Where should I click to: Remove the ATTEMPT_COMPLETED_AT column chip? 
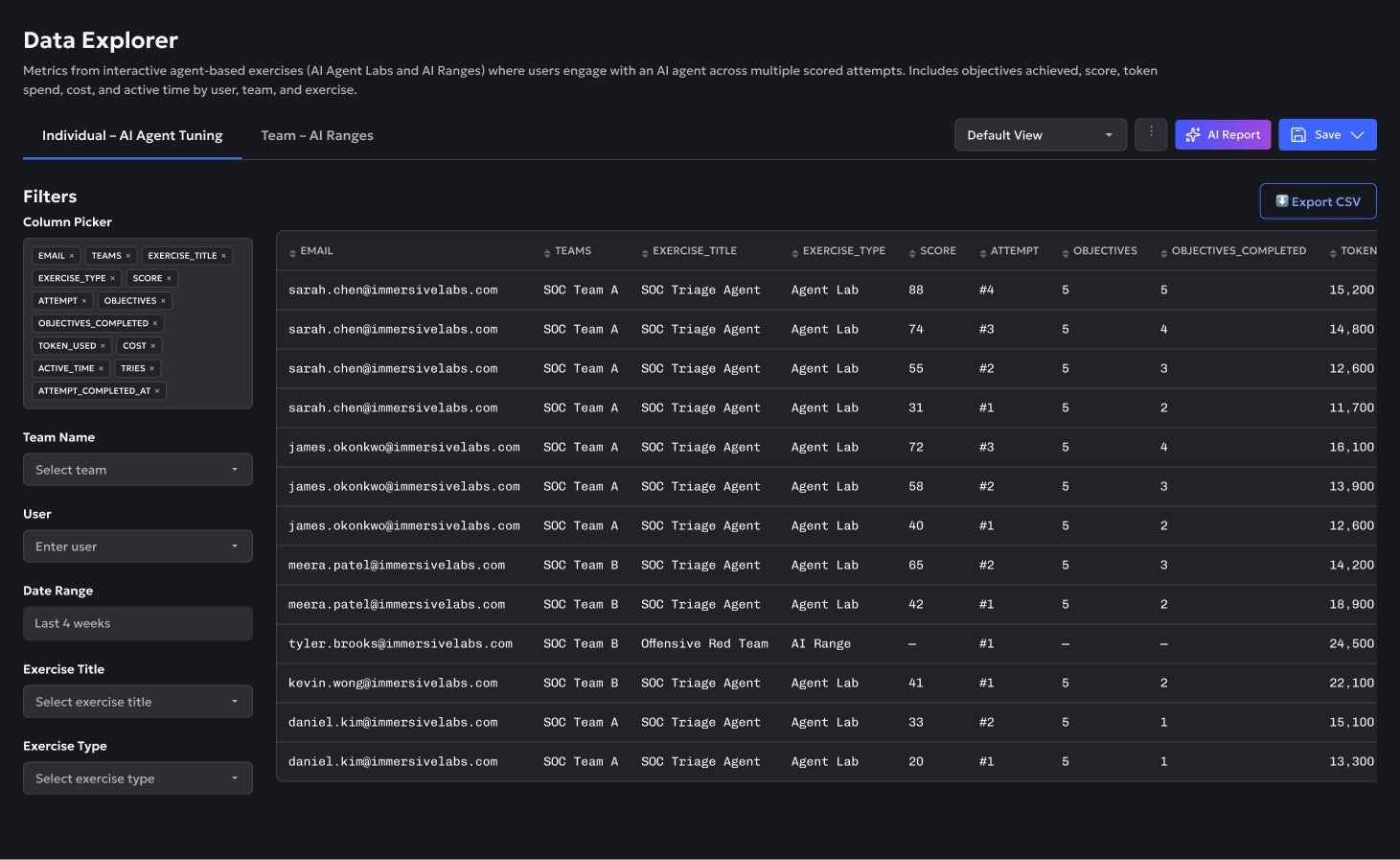pos(158,391)
